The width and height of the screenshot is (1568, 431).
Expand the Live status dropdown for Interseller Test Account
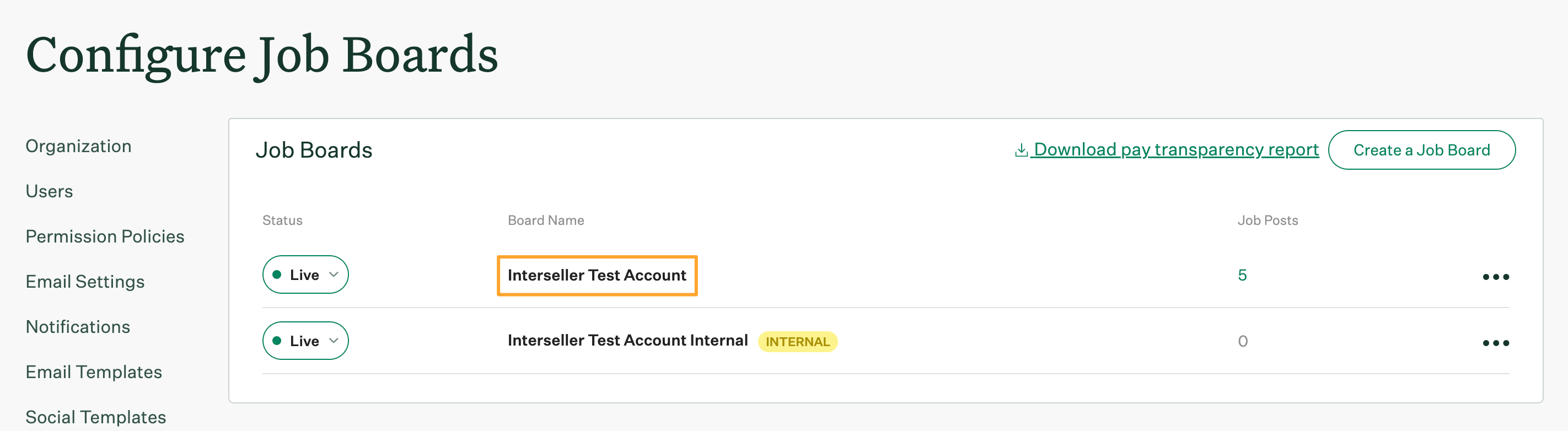305,274
